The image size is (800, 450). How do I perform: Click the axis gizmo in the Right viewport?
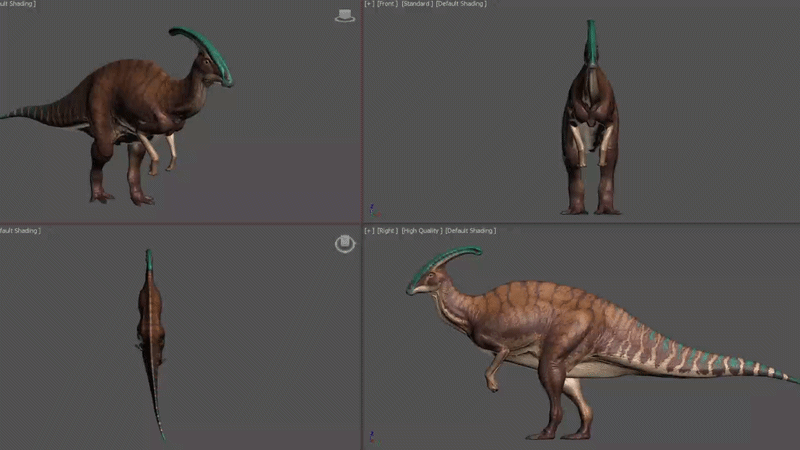373,437
